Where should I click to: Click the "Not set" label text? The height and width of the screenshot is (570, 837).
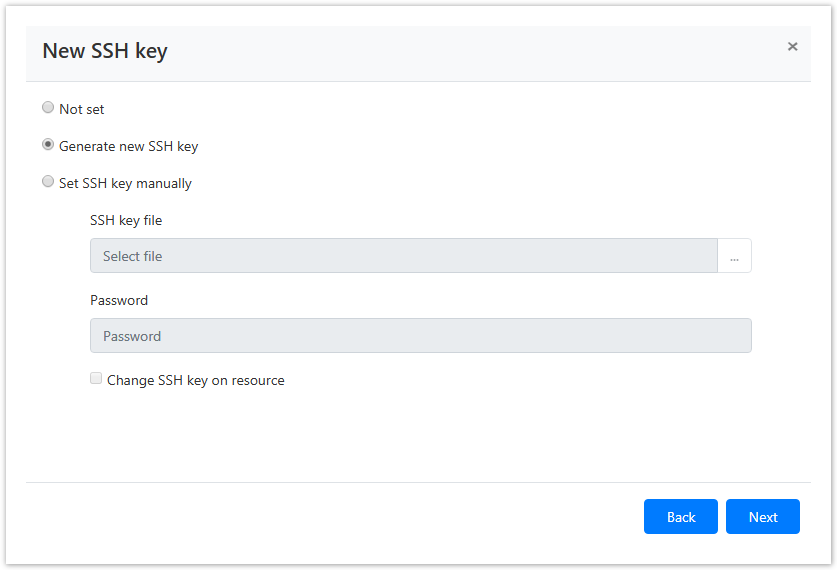82,109
